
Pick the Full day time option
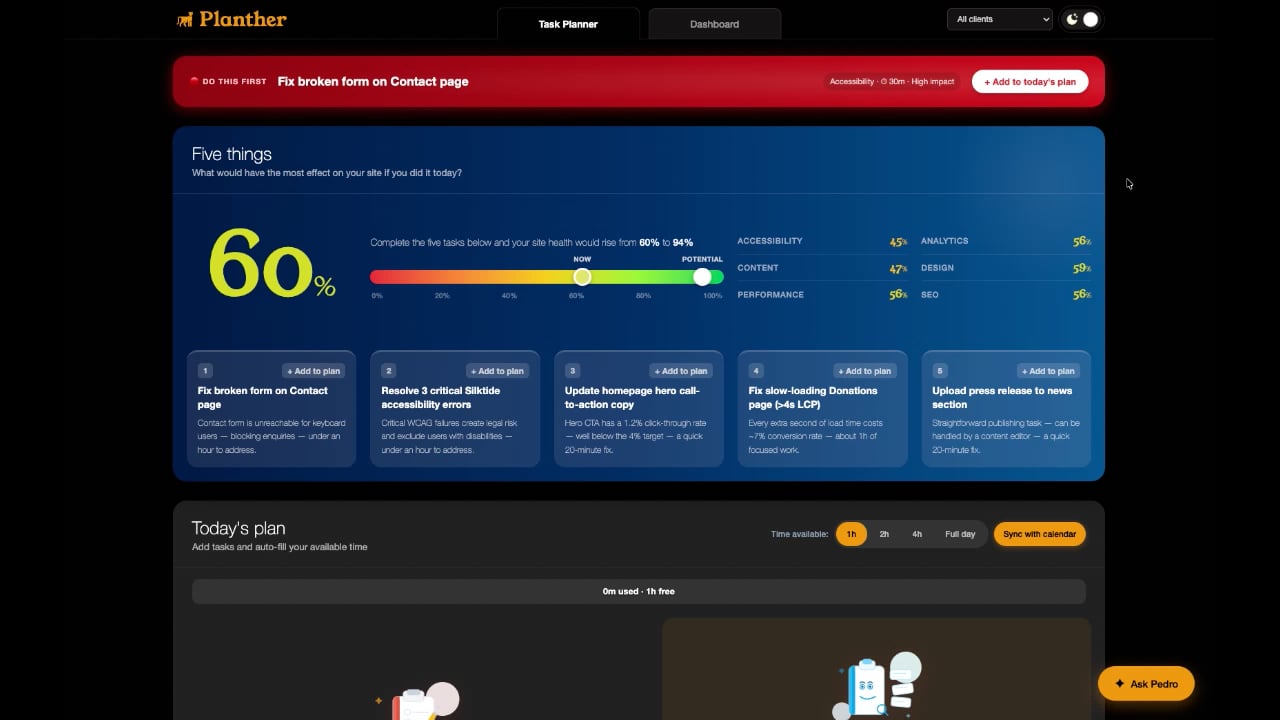960,534
